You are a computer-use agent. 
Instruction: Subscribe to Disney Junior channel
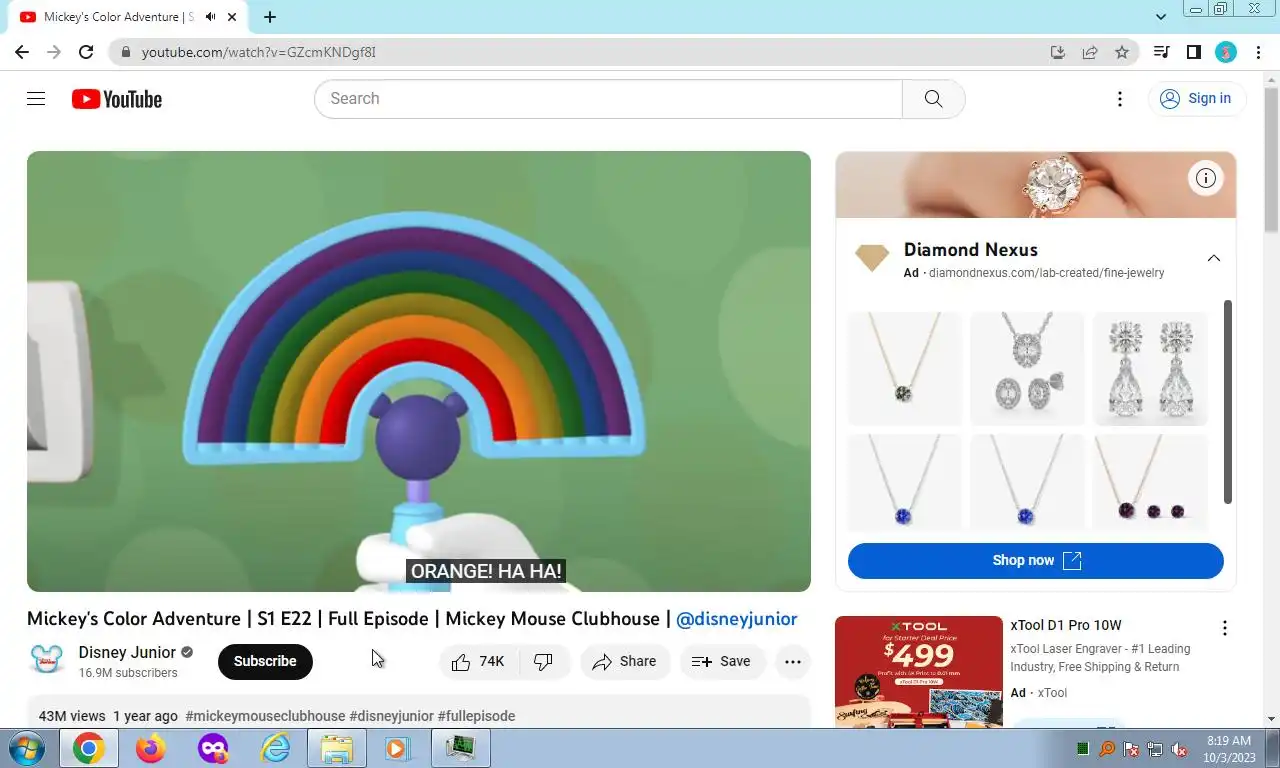(265, 661)
